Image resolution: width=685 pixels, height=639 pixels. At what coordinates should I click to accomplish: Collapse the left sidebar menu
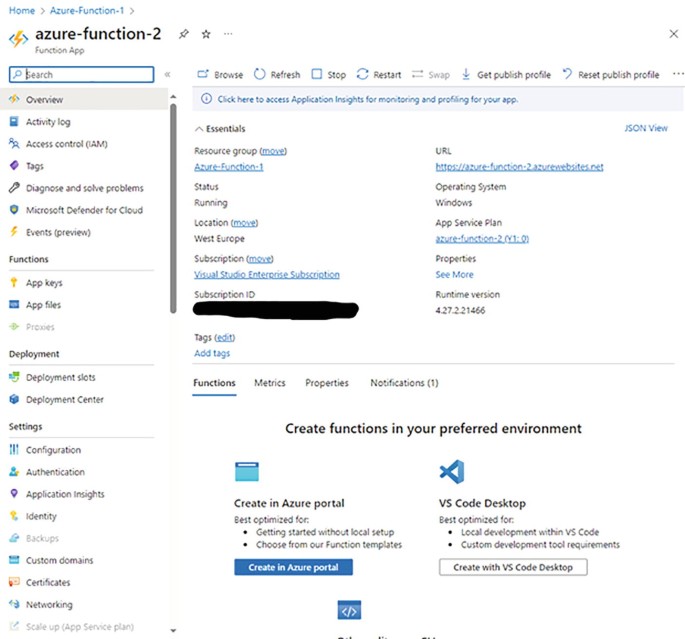pyautogui.click(x=167, y=75)
